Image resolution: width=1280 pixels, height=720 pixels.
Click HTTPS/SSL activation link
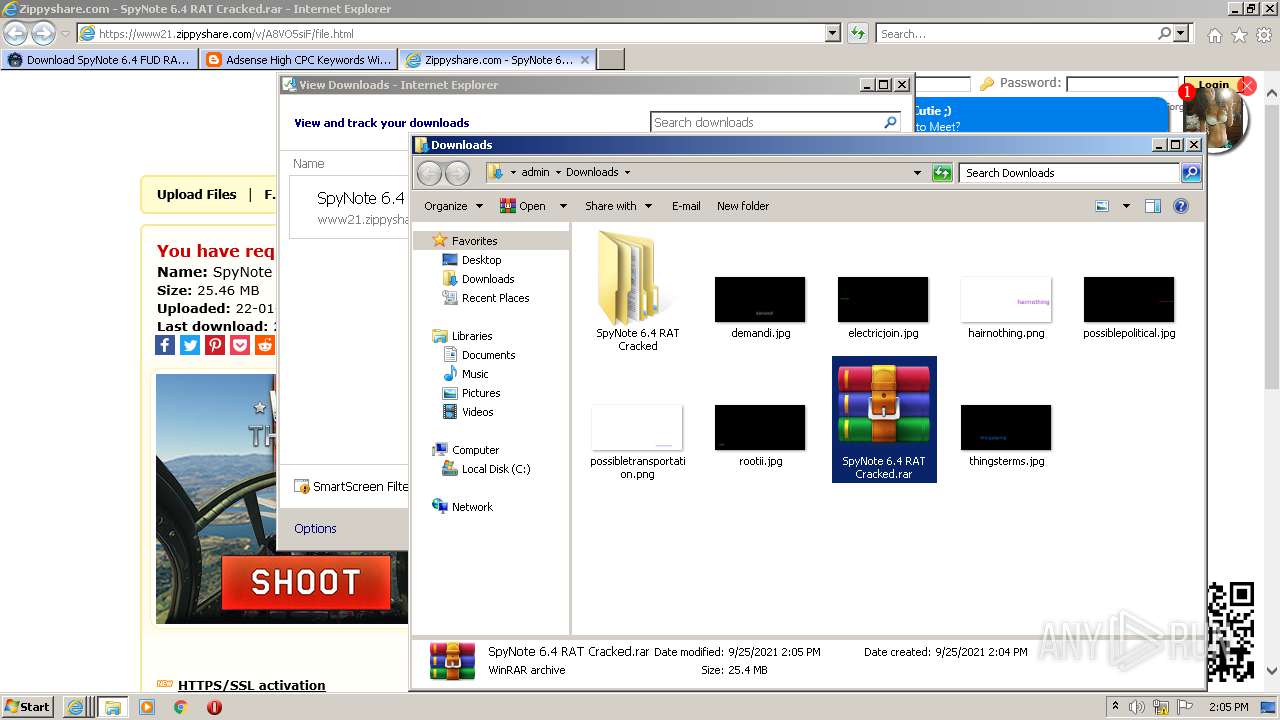pyautogui.click(x=251, y=685)
